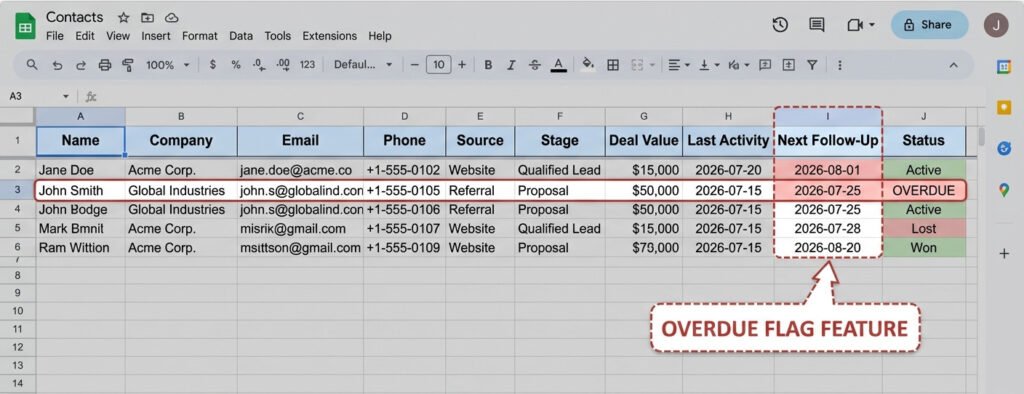Search the menus magnifier icon

click(31, 65)
